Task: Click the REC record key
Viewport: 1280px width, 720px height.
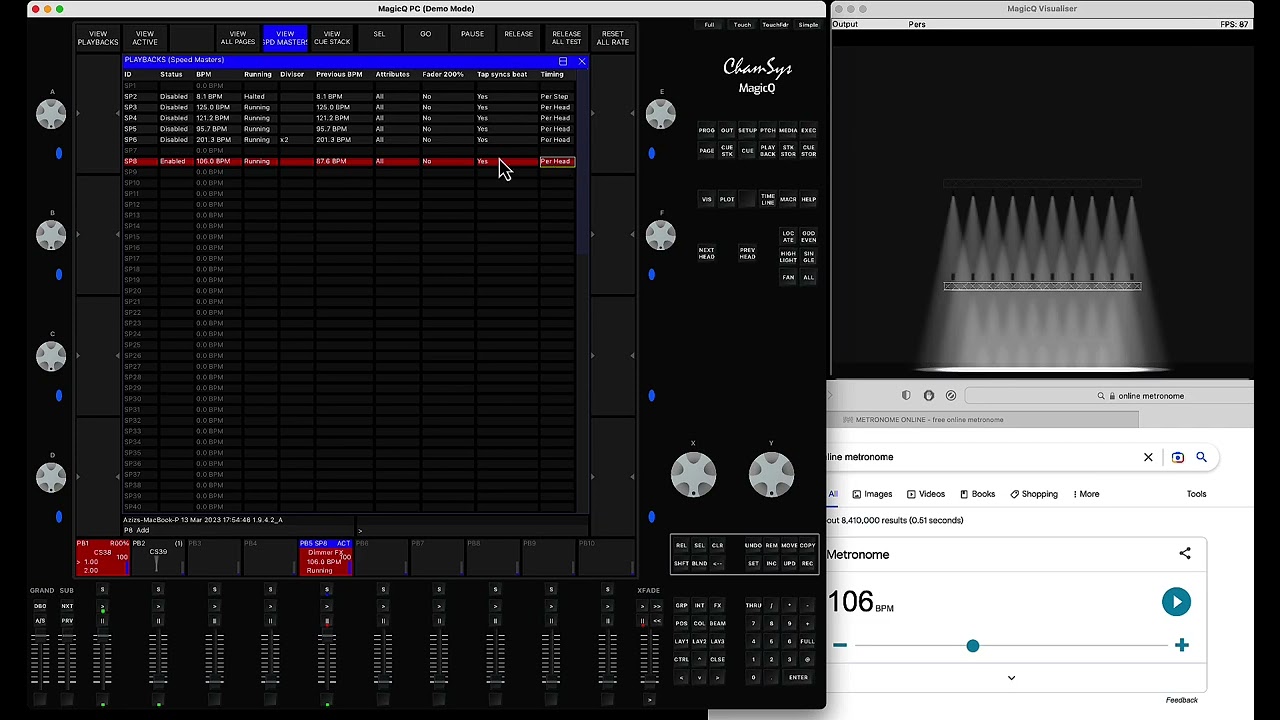Action: tap(807, 563)
